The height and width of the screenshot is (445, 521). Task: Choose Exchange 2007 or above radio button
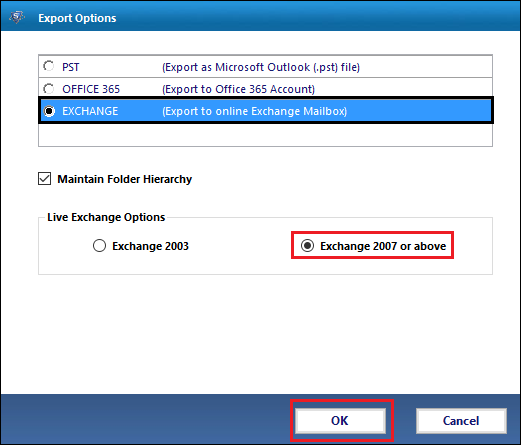click(x=307, y=246)
